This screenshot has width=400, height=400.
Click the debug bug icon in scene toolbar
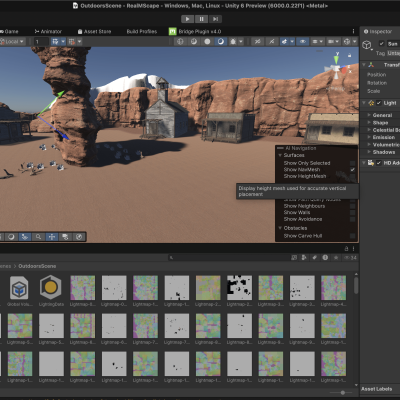[233, 42]
